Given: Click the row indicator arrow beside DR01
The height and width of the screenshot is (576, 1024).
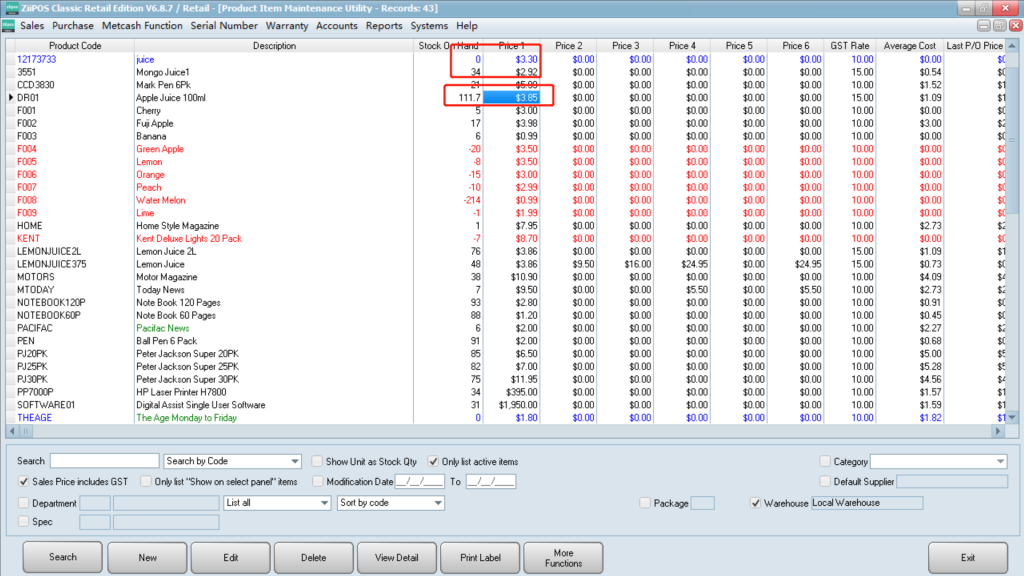Looking at the screenshot, I should pyautogui.click(x=10, y=98).
